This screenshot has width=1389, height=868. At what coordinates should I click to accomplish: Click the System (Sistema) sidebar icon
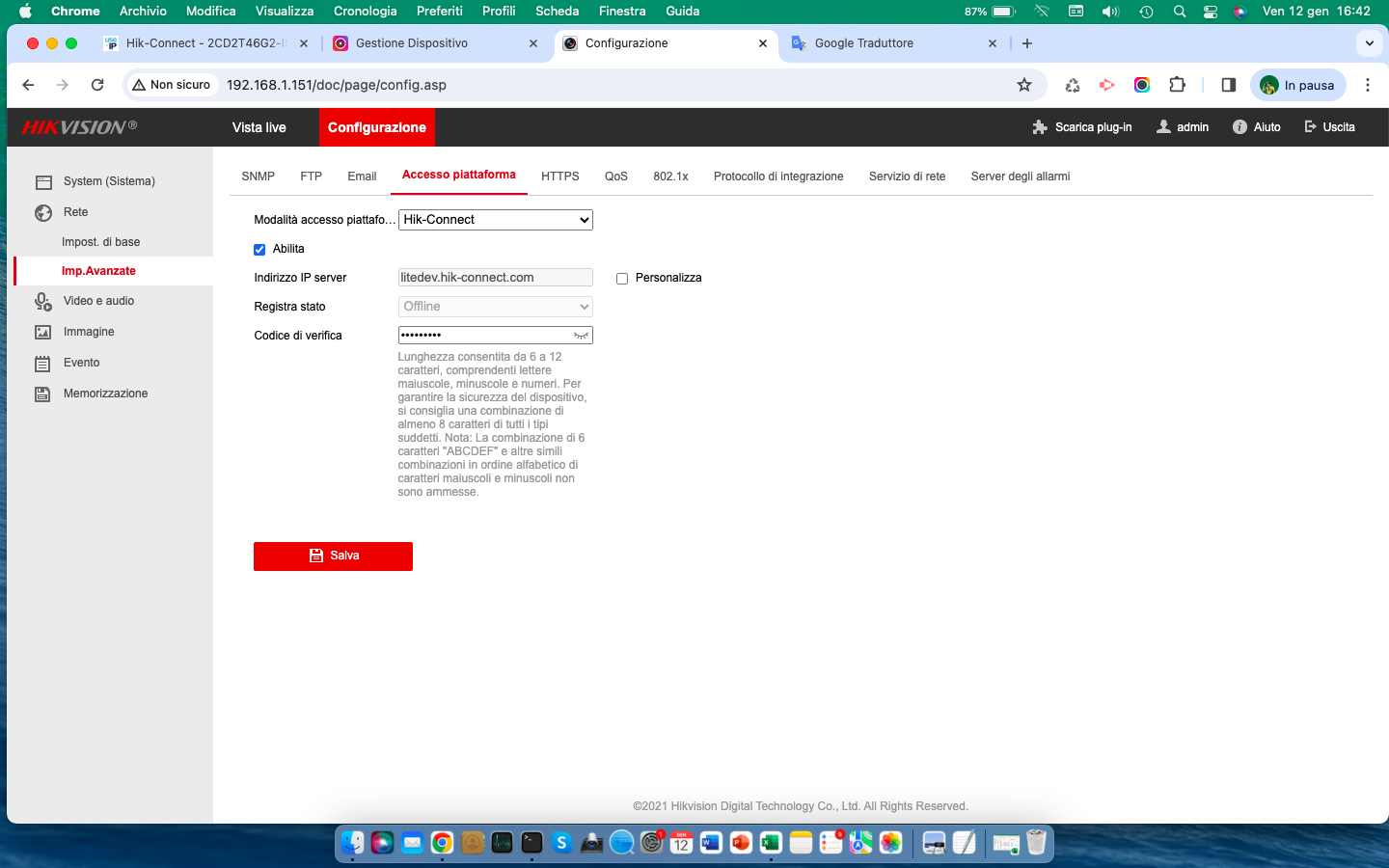click(43, 182)
